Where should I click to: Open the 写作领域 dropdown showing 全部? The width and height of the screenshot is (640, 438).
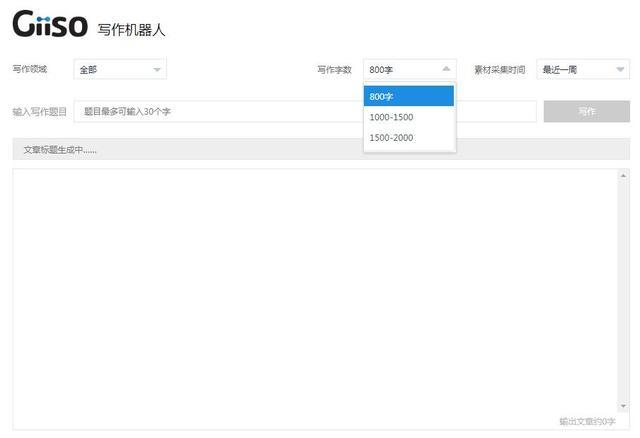120,69
